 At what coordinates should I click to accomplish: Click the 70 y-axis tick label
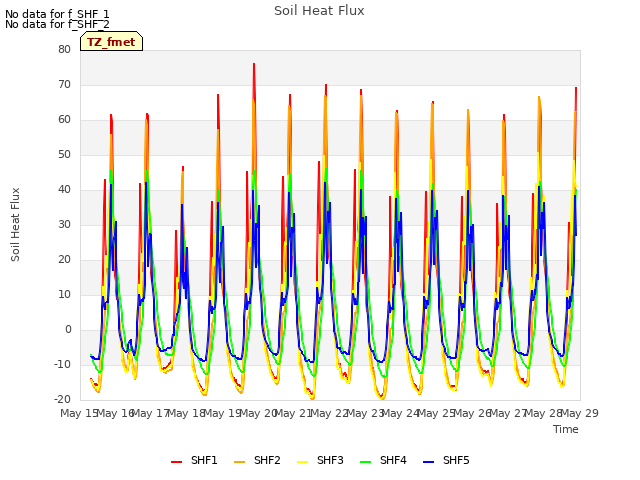pos(64,84)
